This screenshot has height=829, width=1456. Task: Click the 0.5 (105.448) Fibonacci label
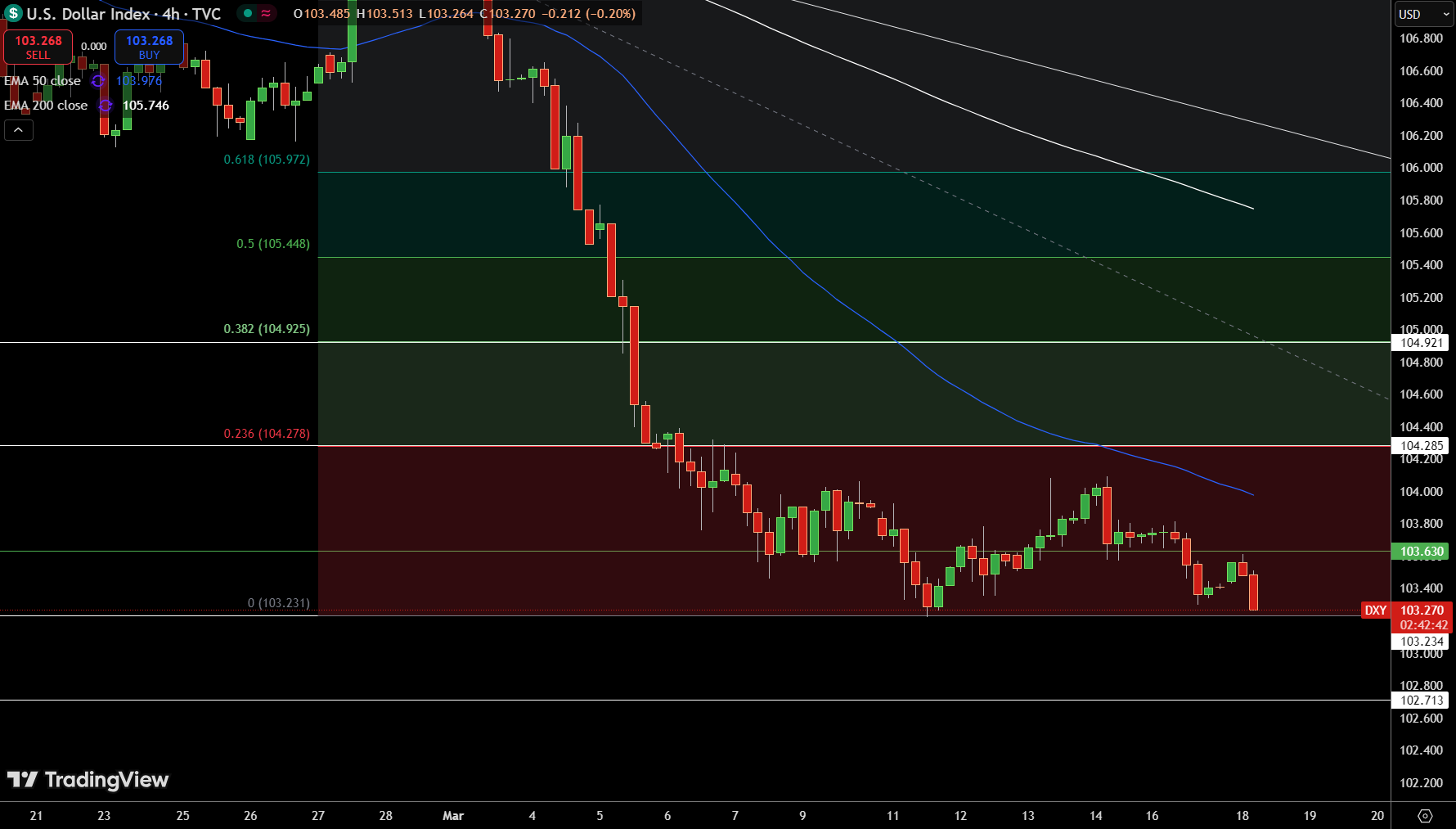pyautogui.click(x=273, y=244)
